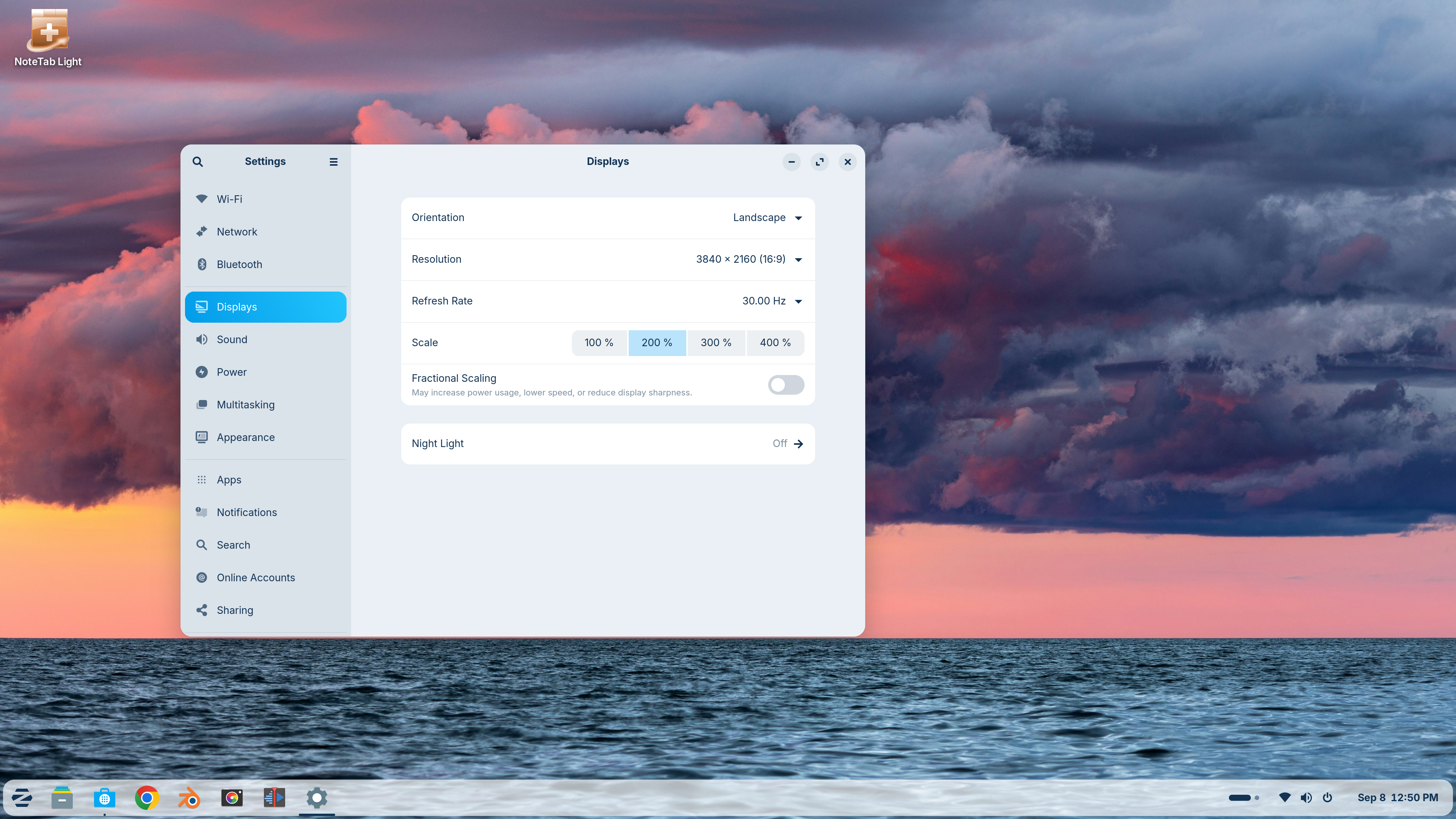
Task: Go to Network settings
Action: [x=266, y=232]
